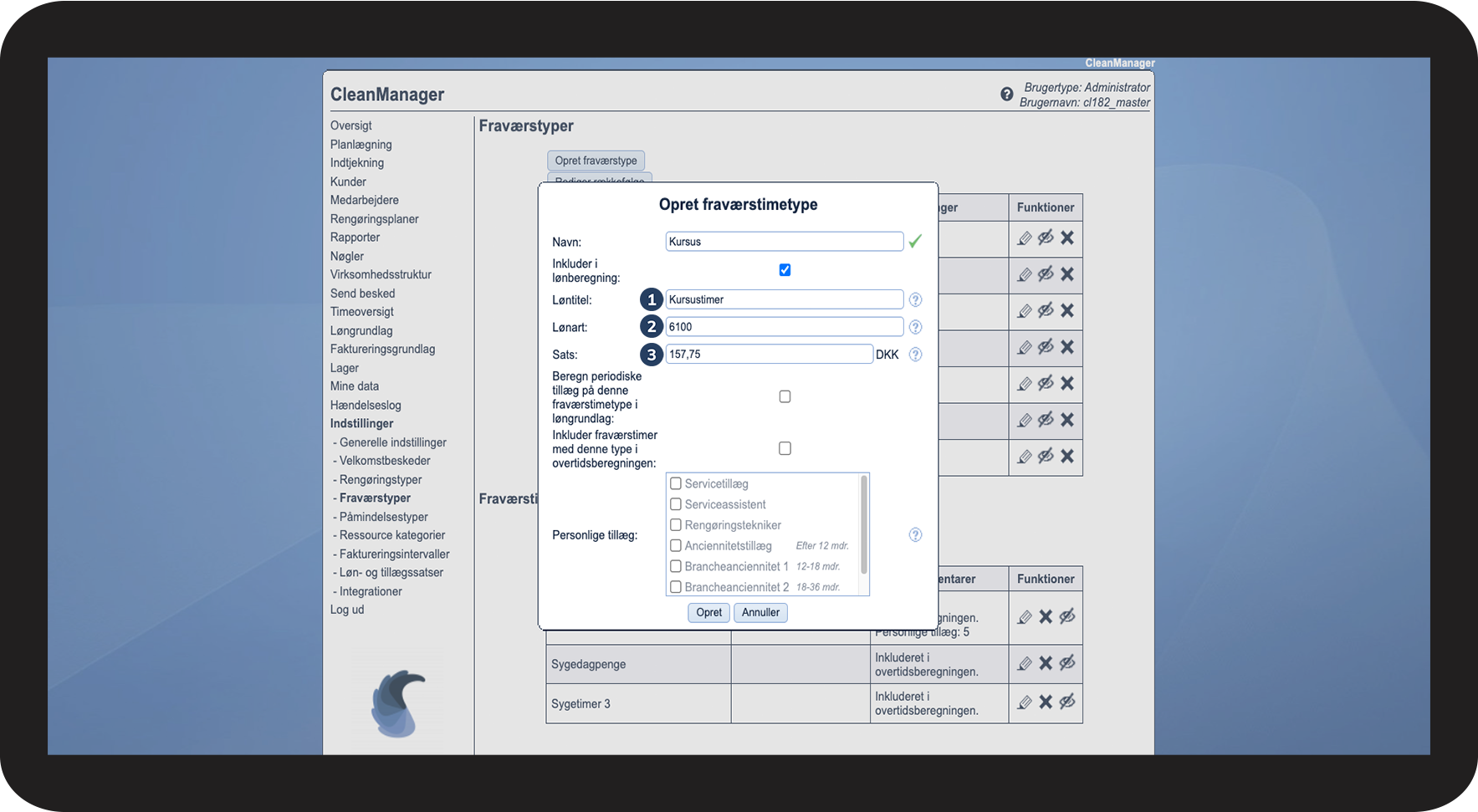The image size is (1478, 812).
Task: Check the Servicetillæg option
Action: [x=676, y=483]
